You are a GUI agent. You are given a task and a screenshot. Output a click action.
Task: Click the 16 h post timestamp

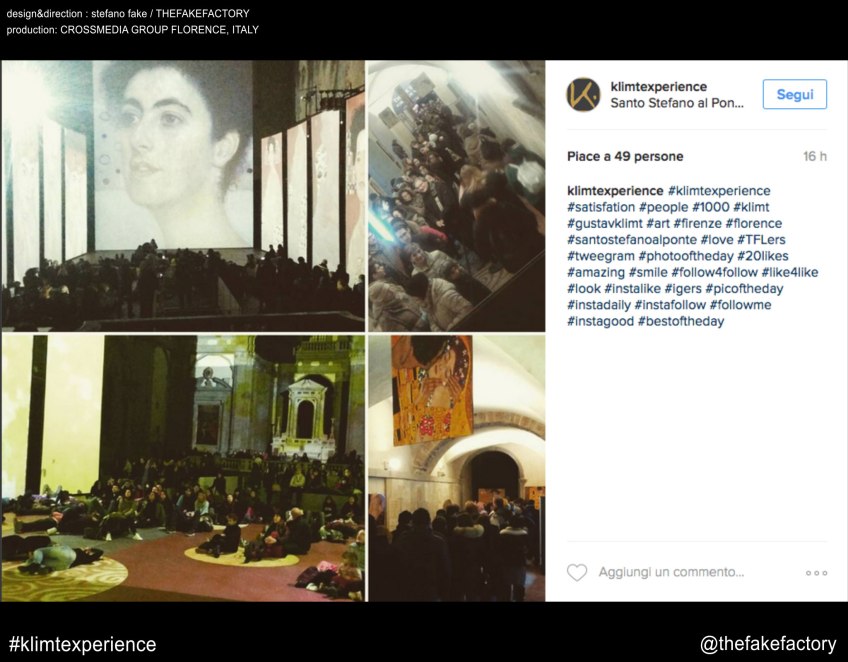[x=814, y=156]
